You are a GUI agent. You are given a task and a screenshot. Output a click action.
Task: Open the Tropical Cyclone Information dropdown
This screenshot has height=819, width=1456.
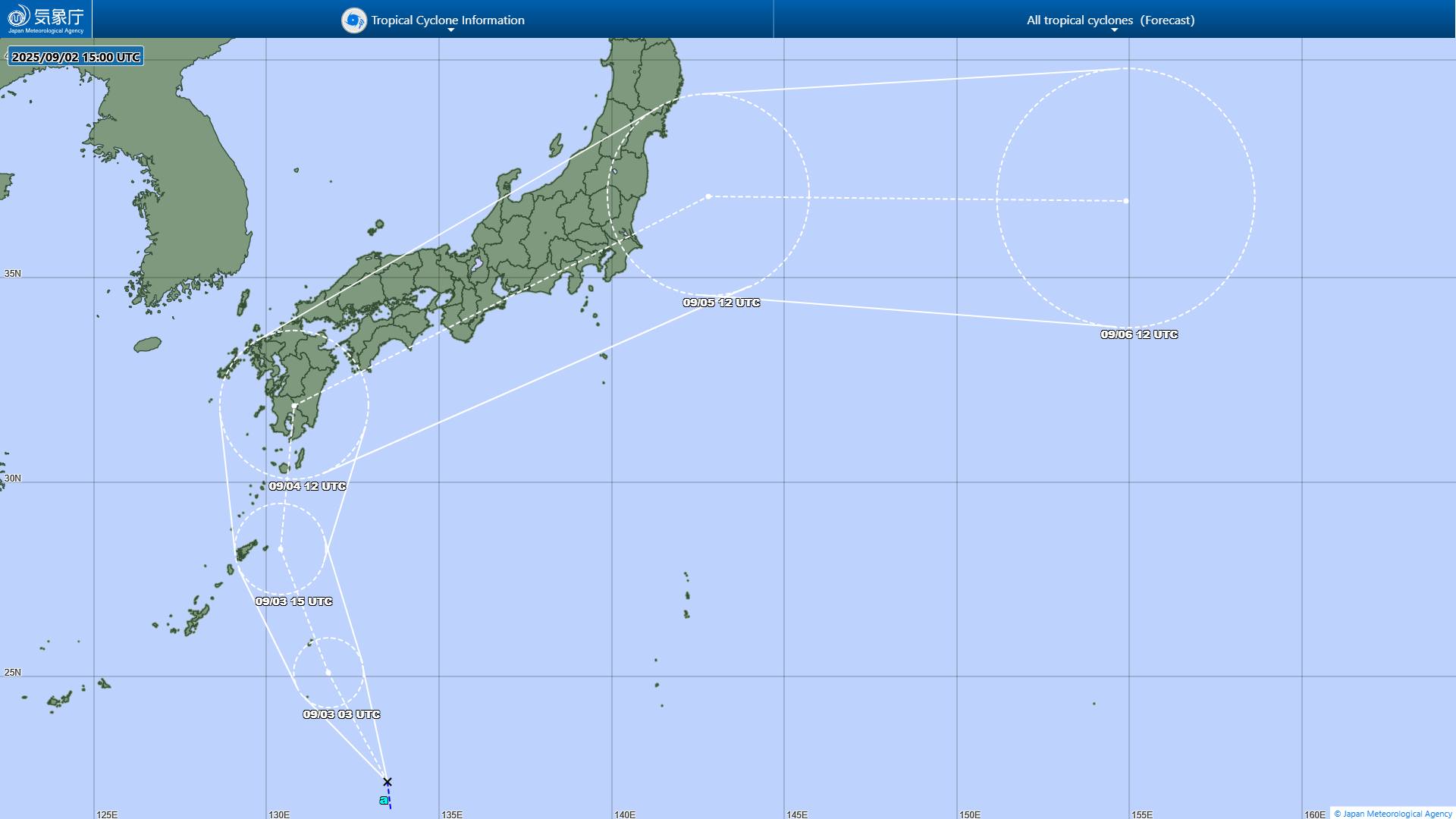coord(450,29)
